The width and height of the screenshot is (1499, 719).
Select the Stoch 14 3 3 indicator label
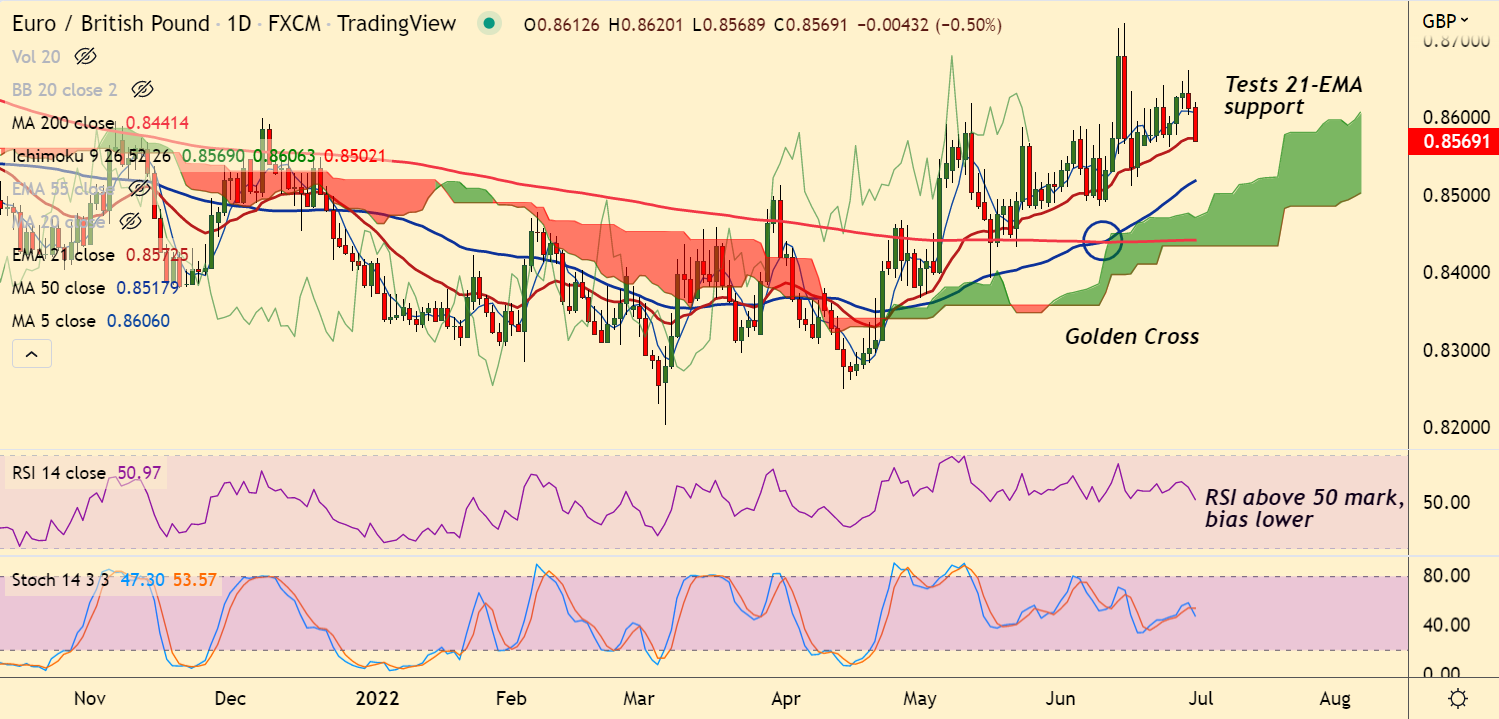pos(60,579)
